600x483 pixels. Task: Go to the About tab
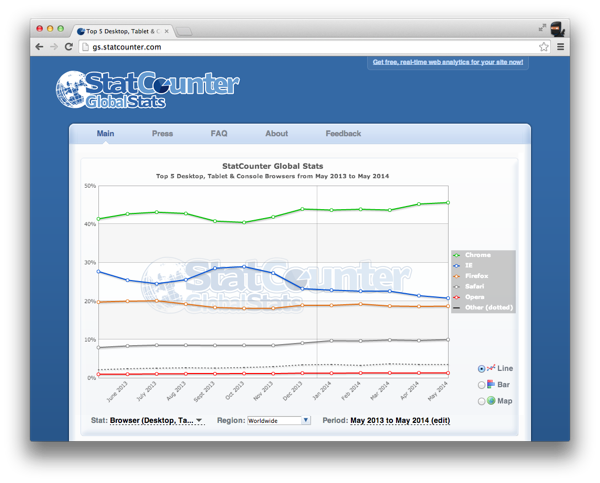[x=277, y=134]
